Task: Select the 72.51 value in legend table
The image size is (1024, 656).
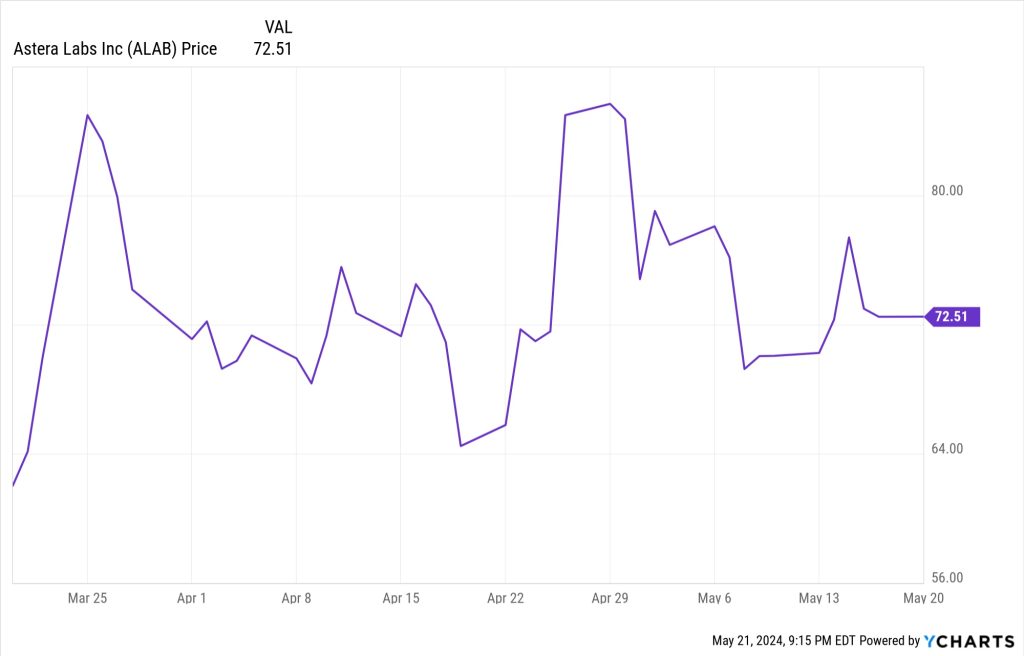Action: pyautogui.click(x=271, y=48)
